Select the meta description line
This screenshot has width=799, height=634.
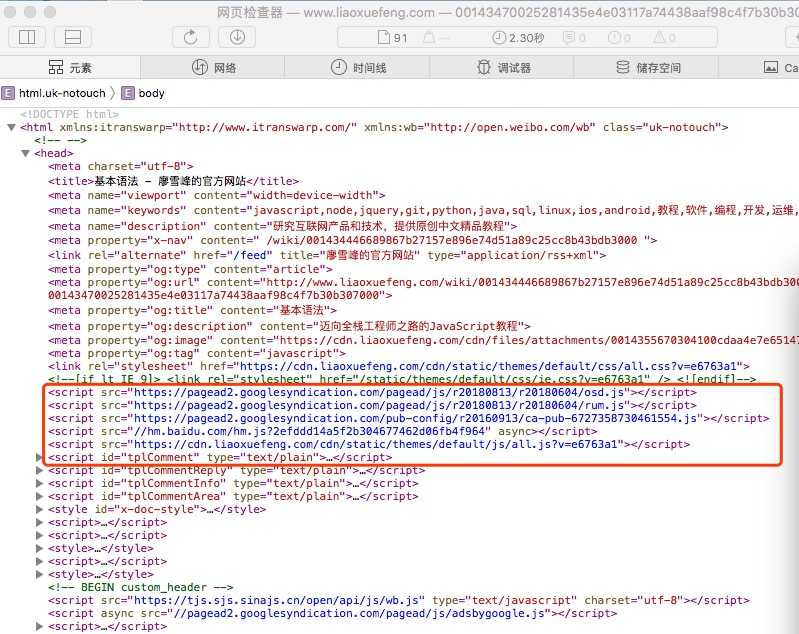(282, 226)
